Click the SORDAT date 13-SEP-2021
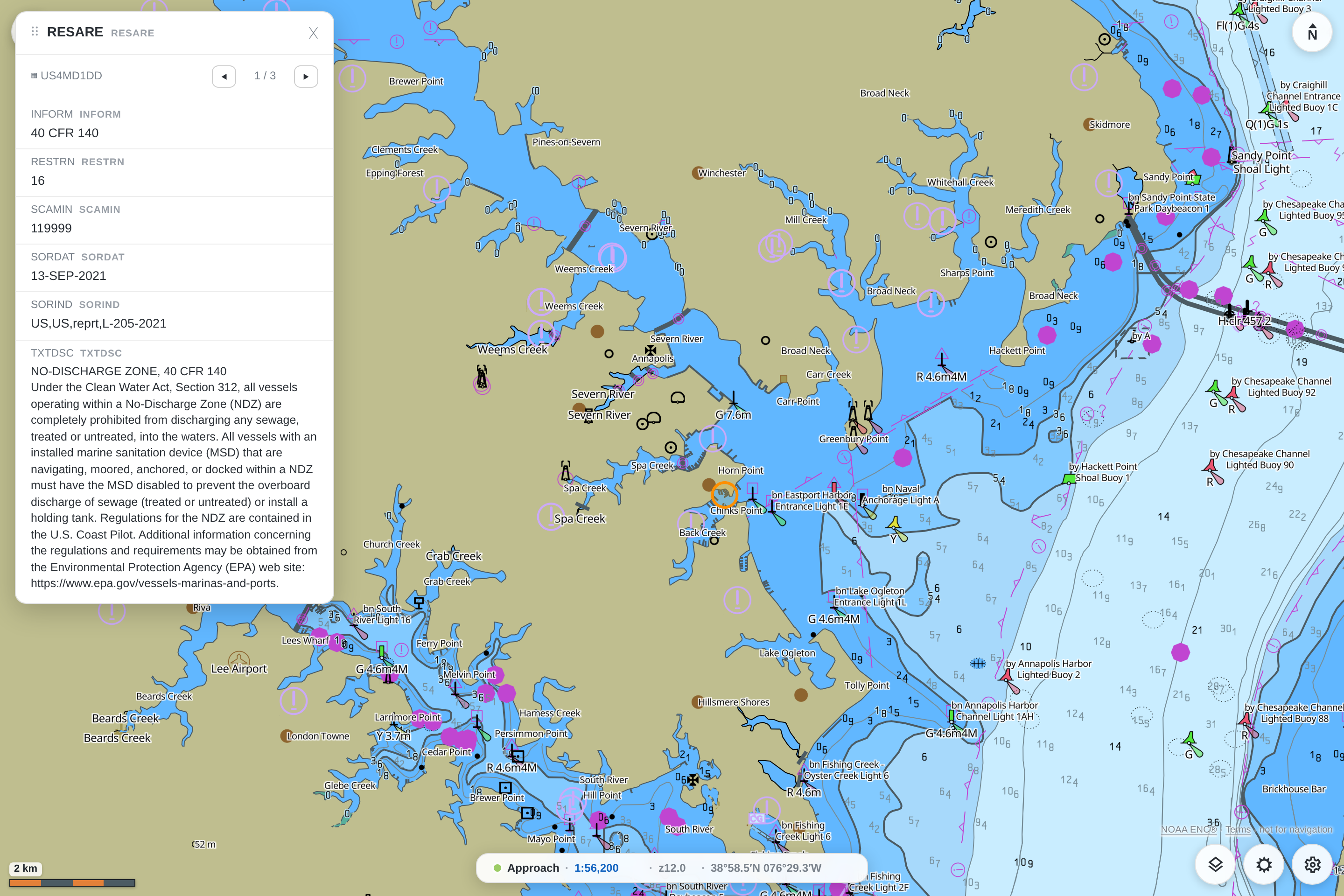 (69, 276)
